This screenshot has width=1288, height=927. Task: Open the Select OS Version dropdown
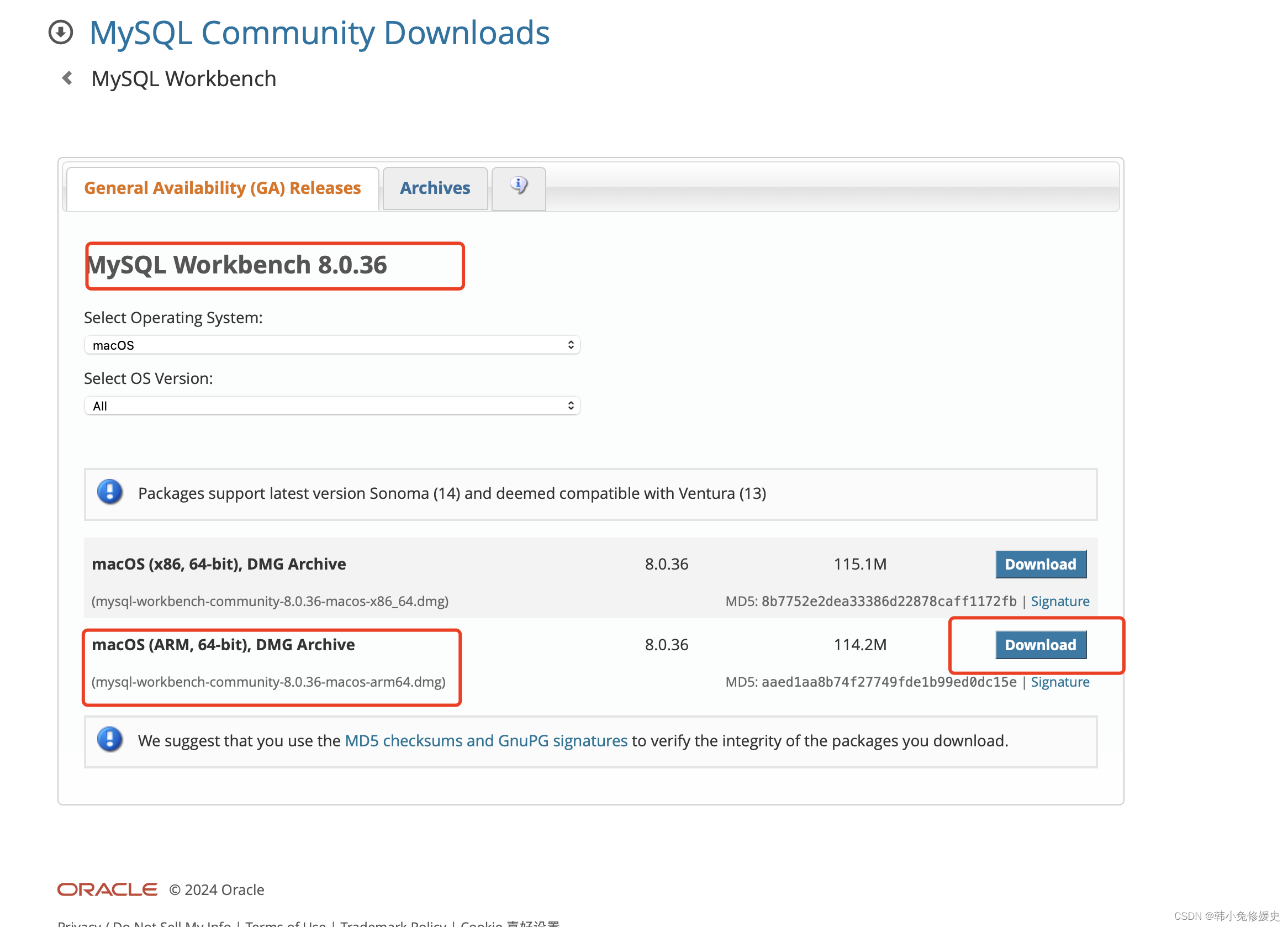(331, 405)
